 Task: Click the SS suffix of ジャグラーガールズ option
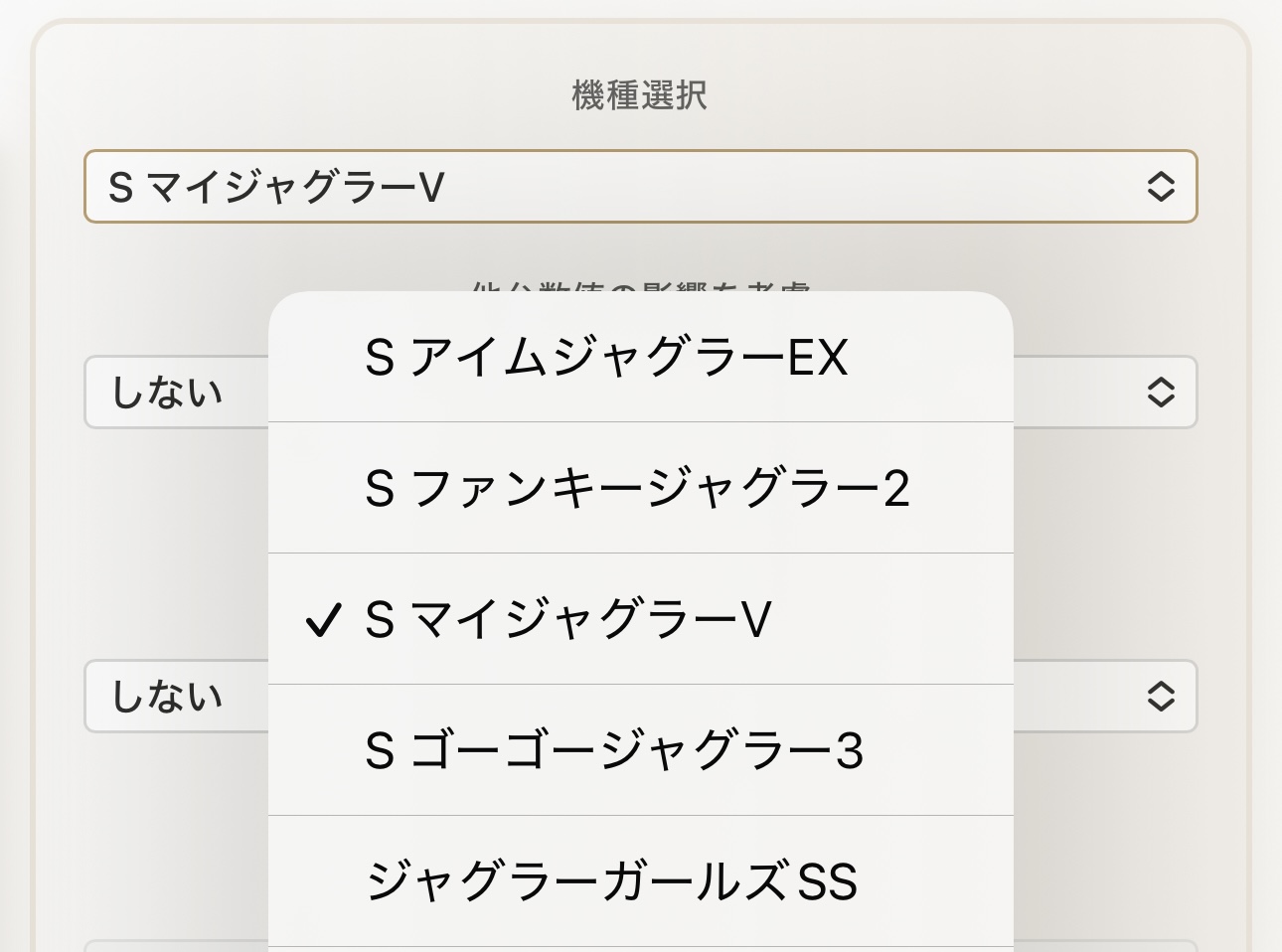pyautogui.click(x=828, y=882)
